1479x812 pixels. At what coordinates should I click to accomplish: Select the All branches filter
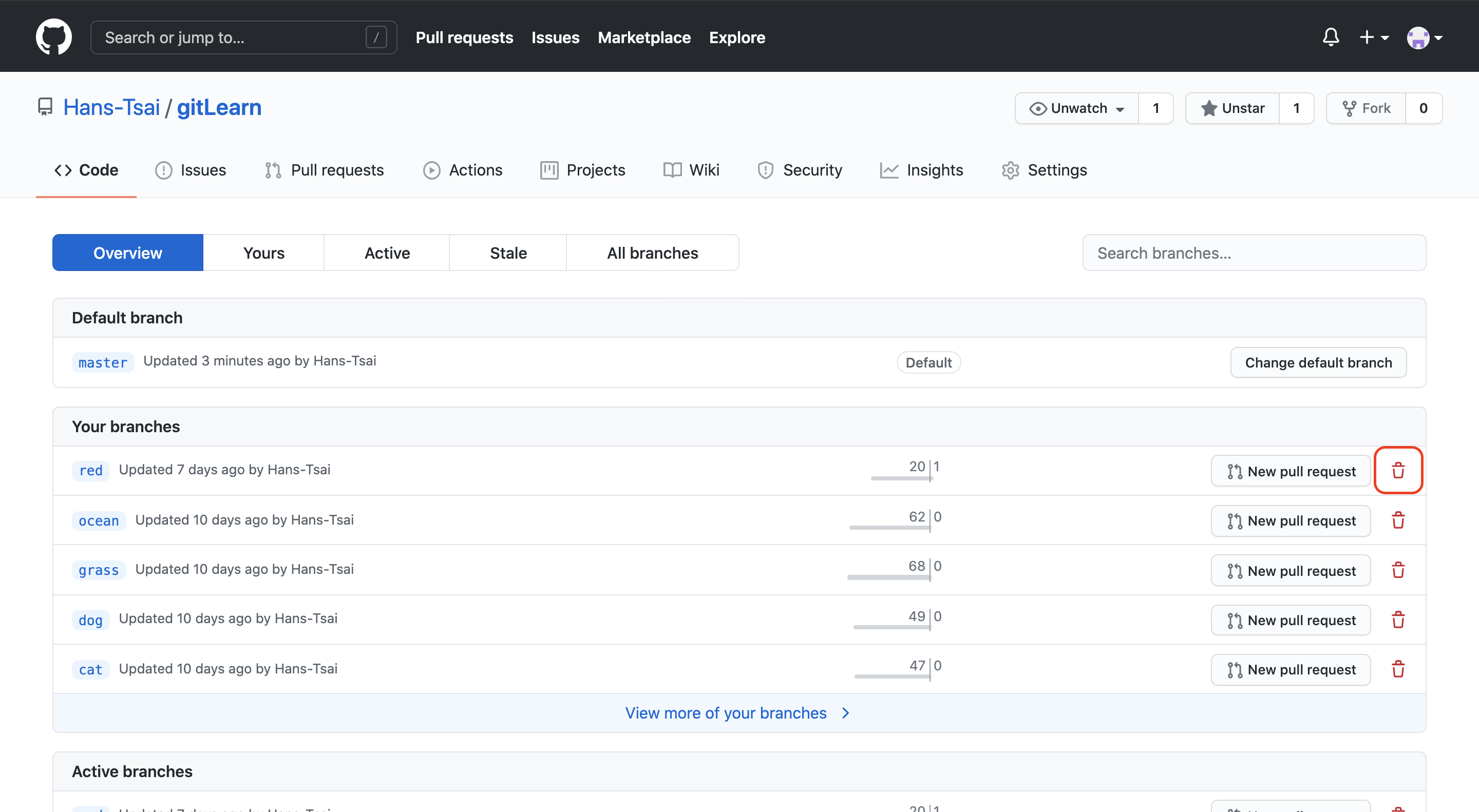click(x=652, y=253)
